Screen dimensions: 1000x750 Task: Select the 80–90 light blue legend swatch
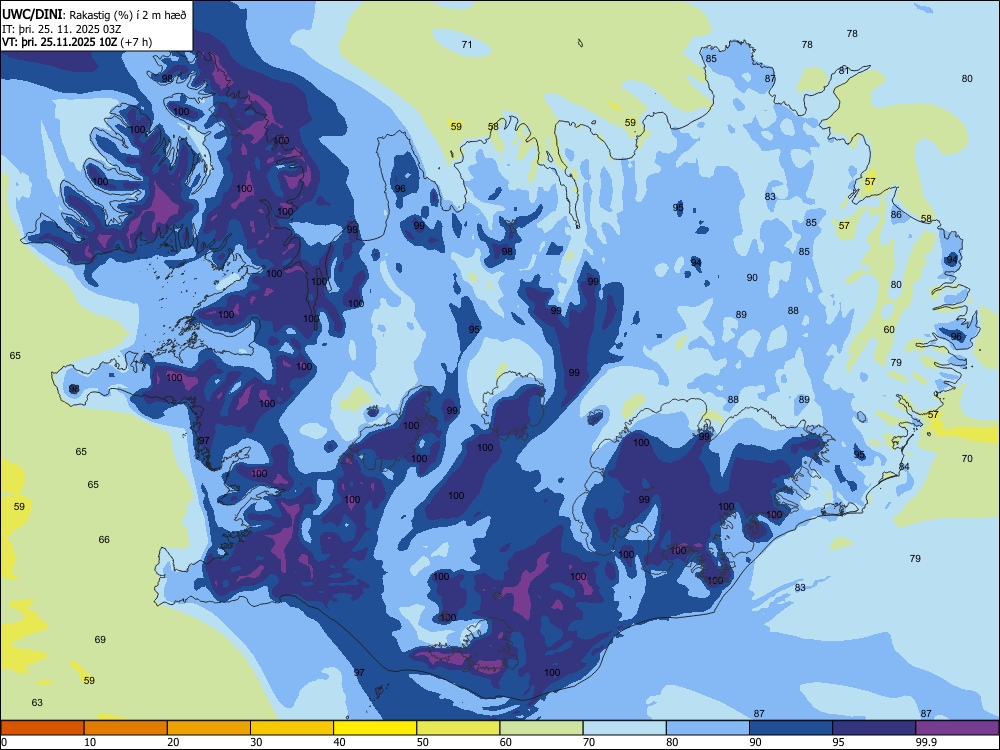(708, 728)
